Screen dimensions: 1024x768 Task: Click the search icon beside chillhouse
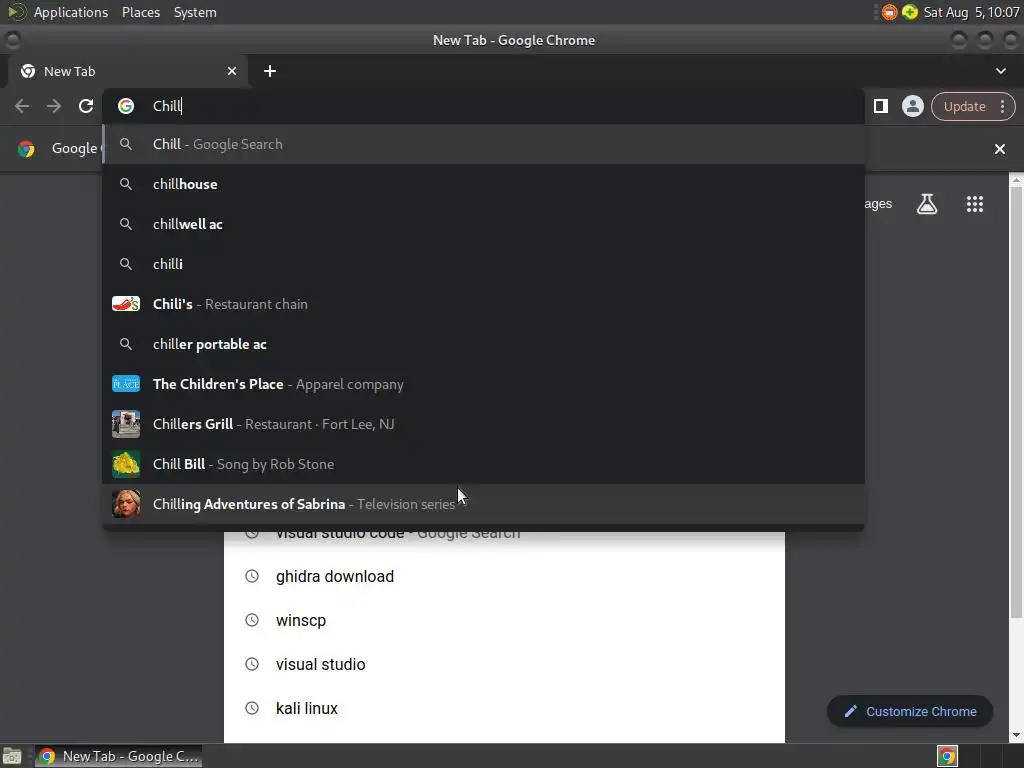click(x=126, y=184)
